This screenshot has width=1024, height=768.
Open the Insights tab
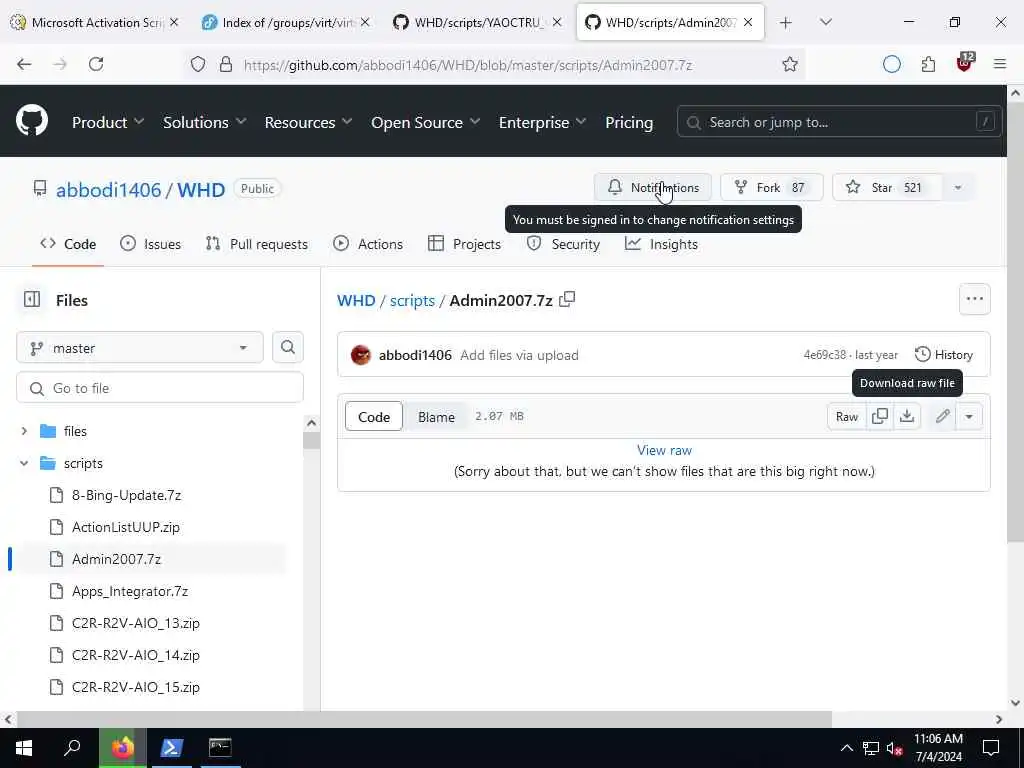pos(662,244)
